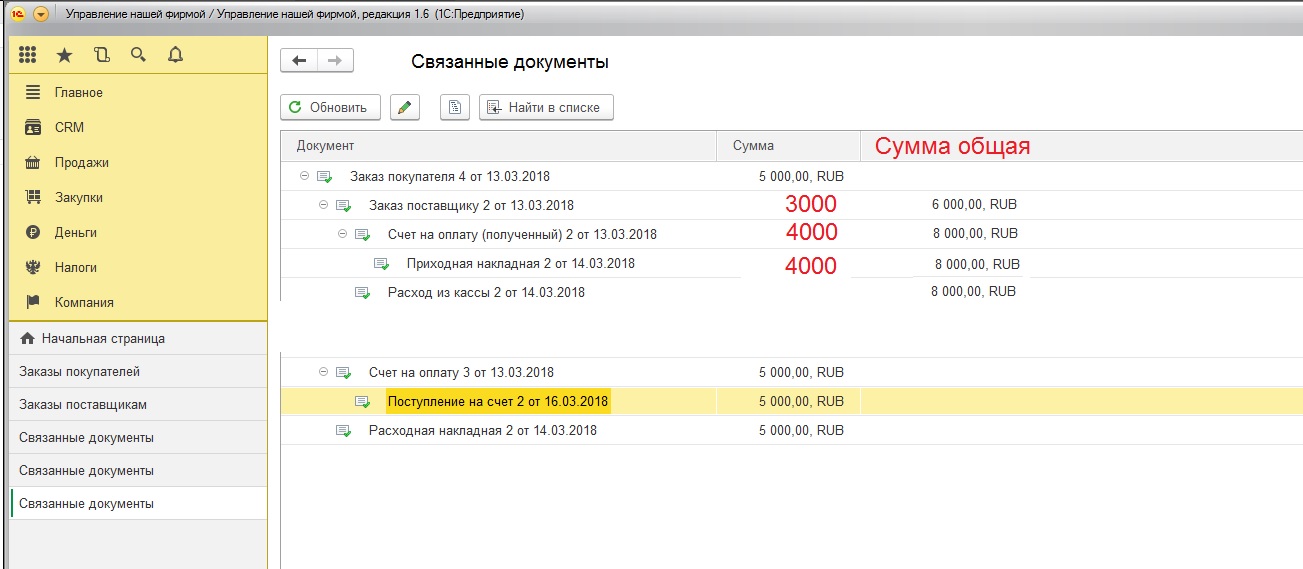
Task: Click Найти в списке button
Action: pyautogui.click(x=546, y=108)
